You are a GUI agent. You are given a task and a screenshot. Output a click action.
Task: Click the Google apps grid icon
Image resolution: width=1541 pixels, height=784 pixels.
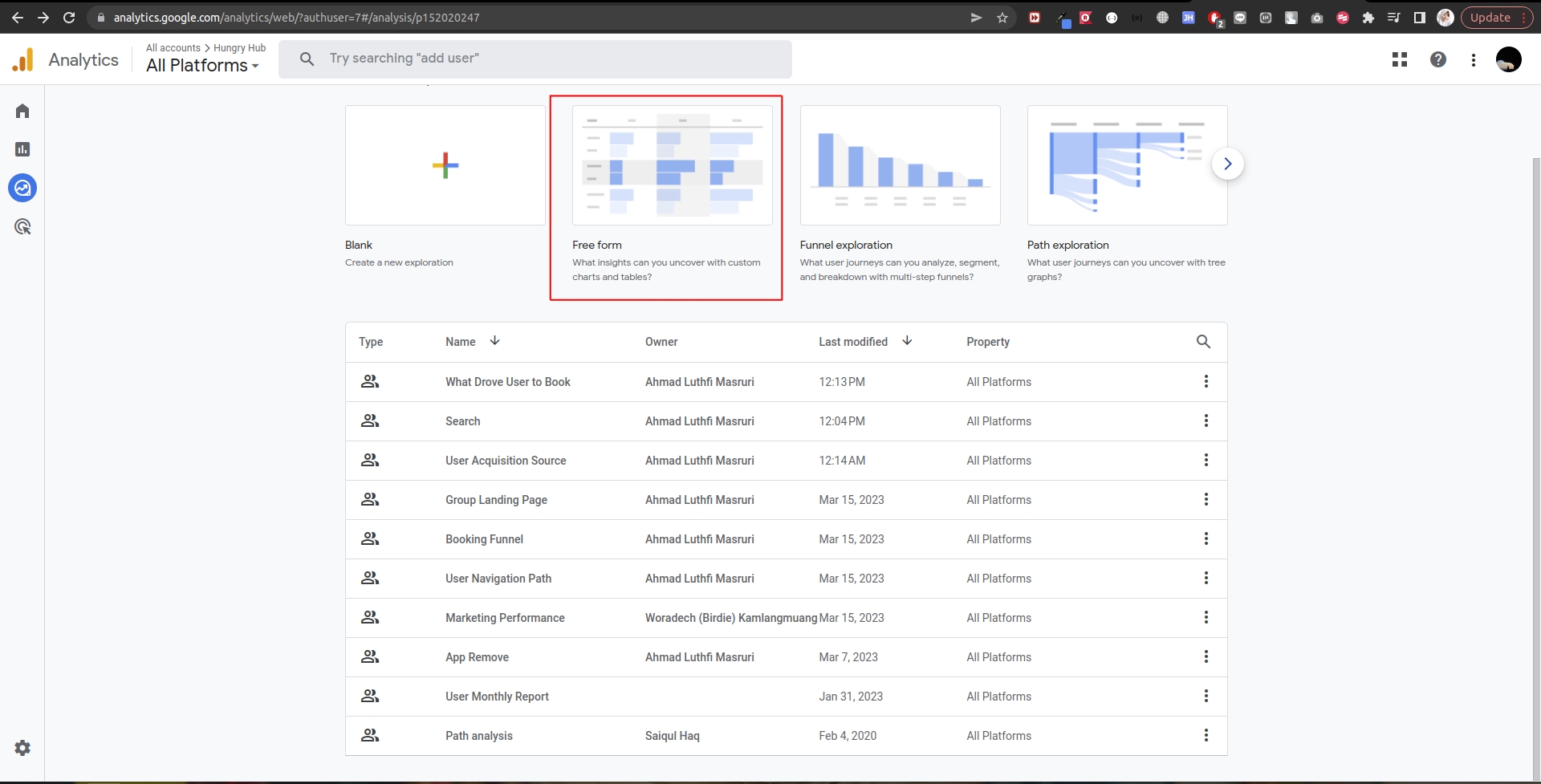[x=1400, y=59]
